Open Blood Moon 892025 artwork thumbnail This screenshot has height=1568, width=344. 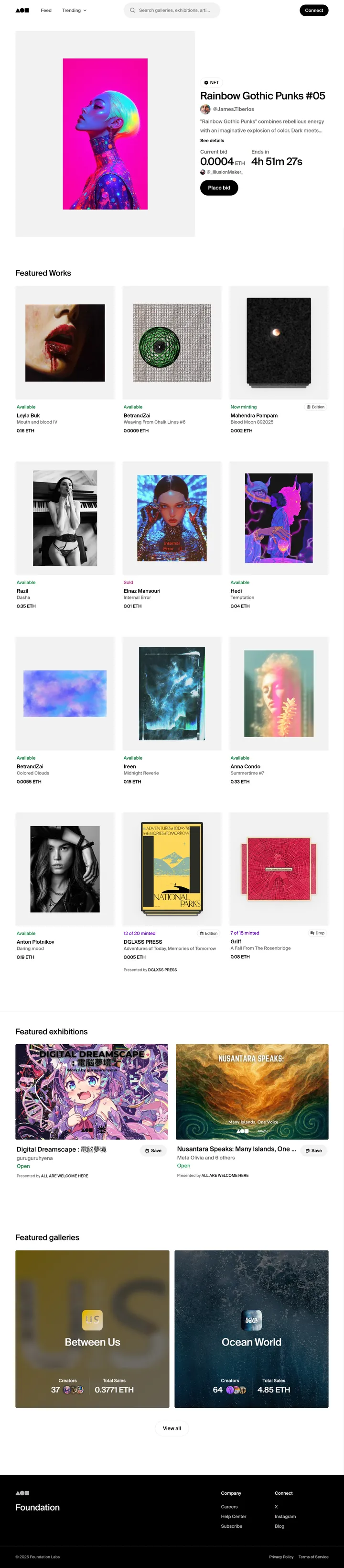(x=279, y=342)
